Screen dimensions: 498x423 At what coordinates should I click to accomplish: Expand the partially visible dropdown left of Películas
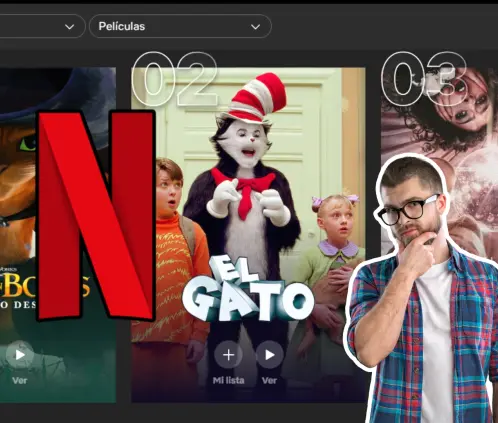point(42,26)
